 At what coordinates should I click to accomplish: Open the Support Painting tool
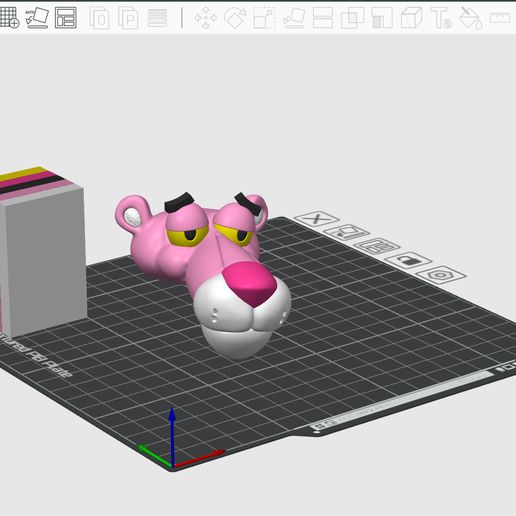pyautogui.click(x=382, y=18)
